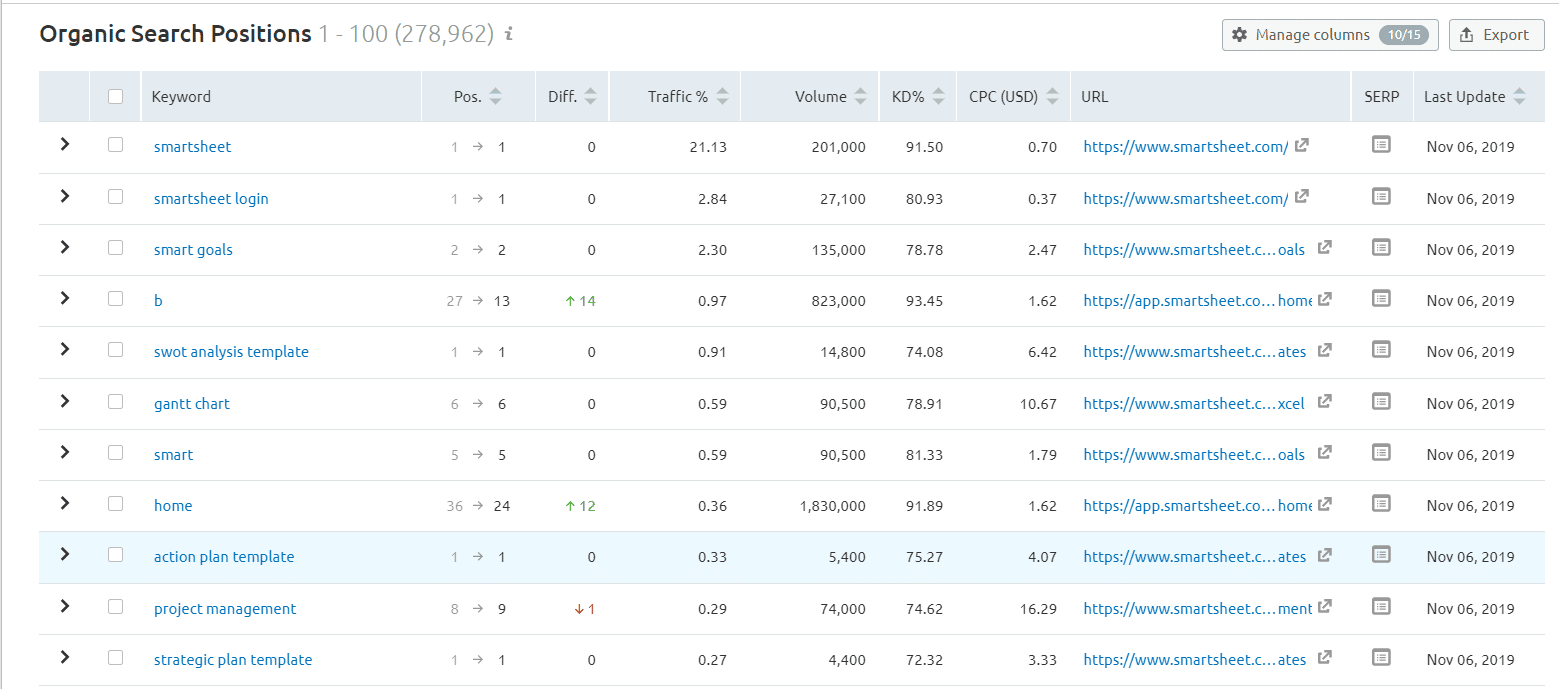View SERP snapshot for strategic plan template
The width and height of the screenshot is (1559, 689).
[x=1381, y=657]
